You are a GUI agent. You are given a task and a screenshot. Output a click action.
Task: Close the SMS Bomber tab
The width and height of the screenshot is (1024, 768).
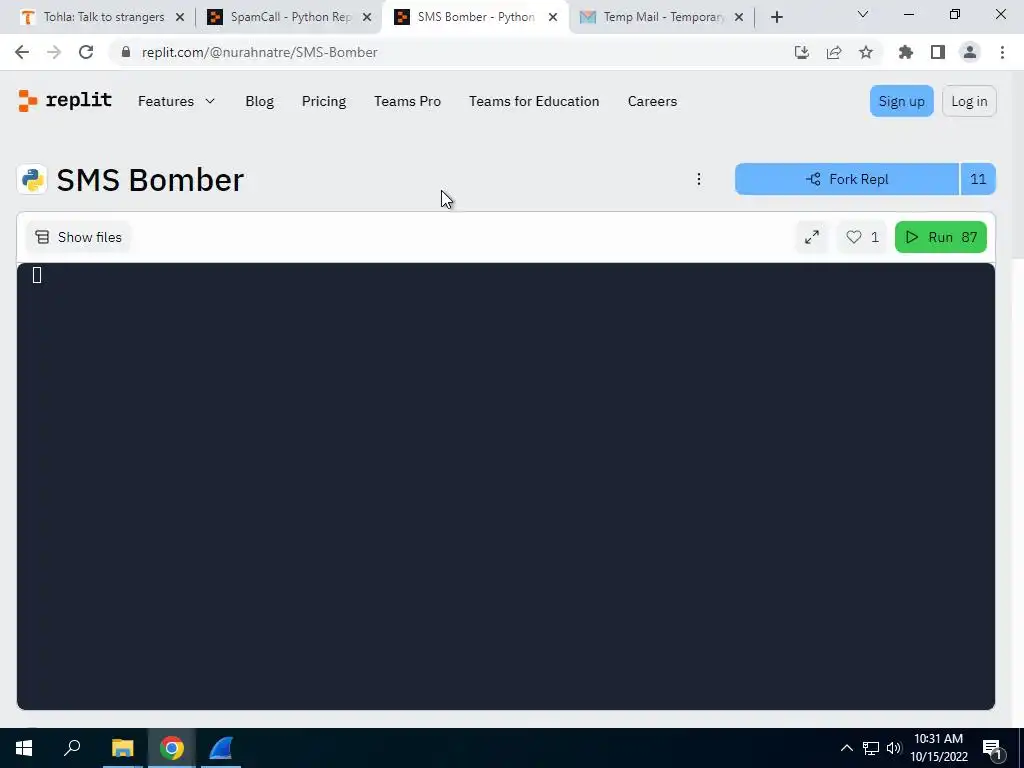click(553, 17)
